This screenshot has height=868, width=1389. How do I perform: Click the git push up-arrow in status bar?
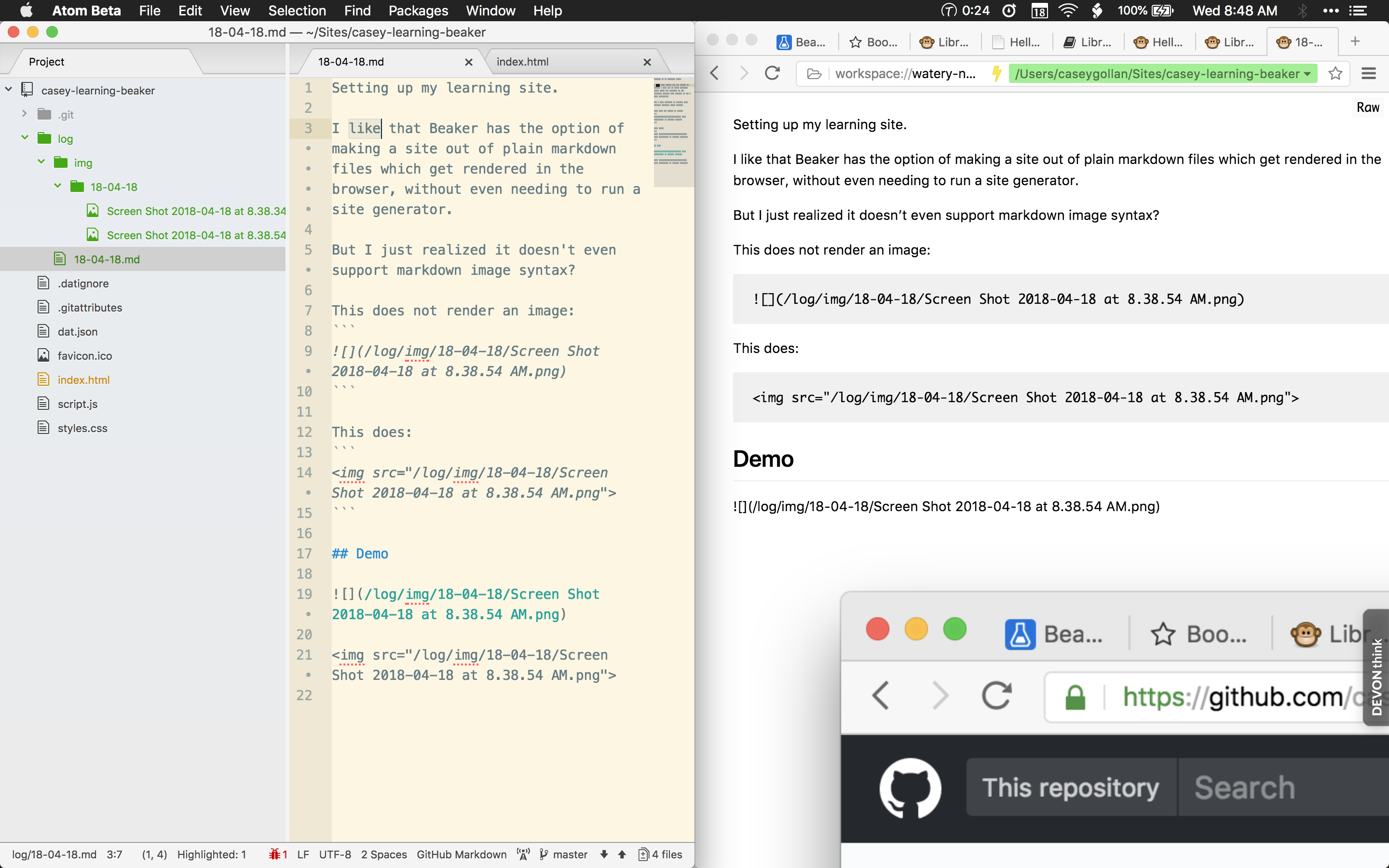point(623,854)
